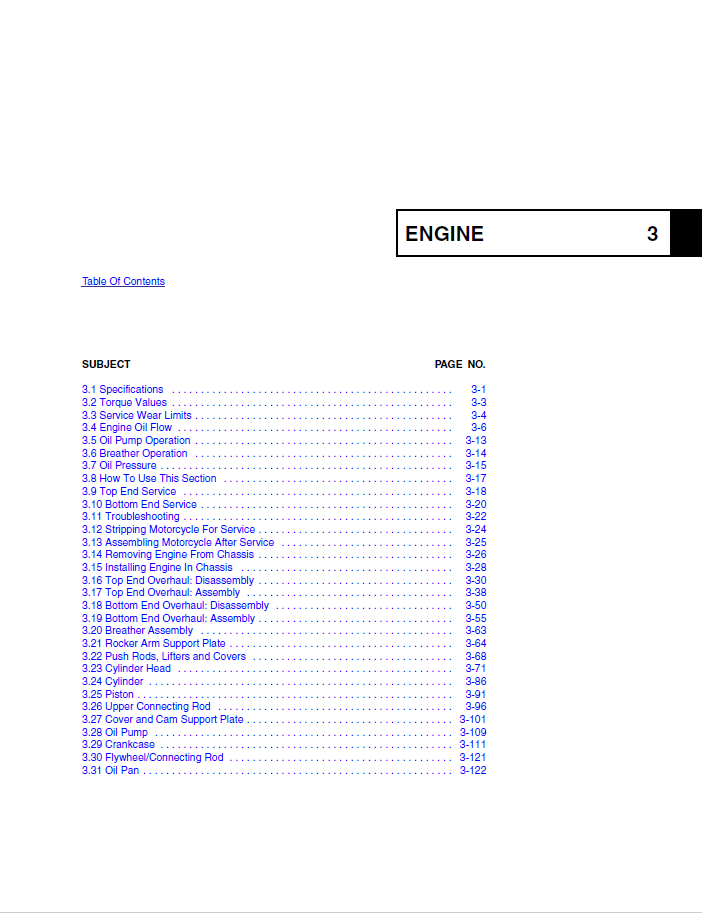702x913 pixels.
Task: Open the 3.25 Piston section
Action: click(x=107, y=695)
